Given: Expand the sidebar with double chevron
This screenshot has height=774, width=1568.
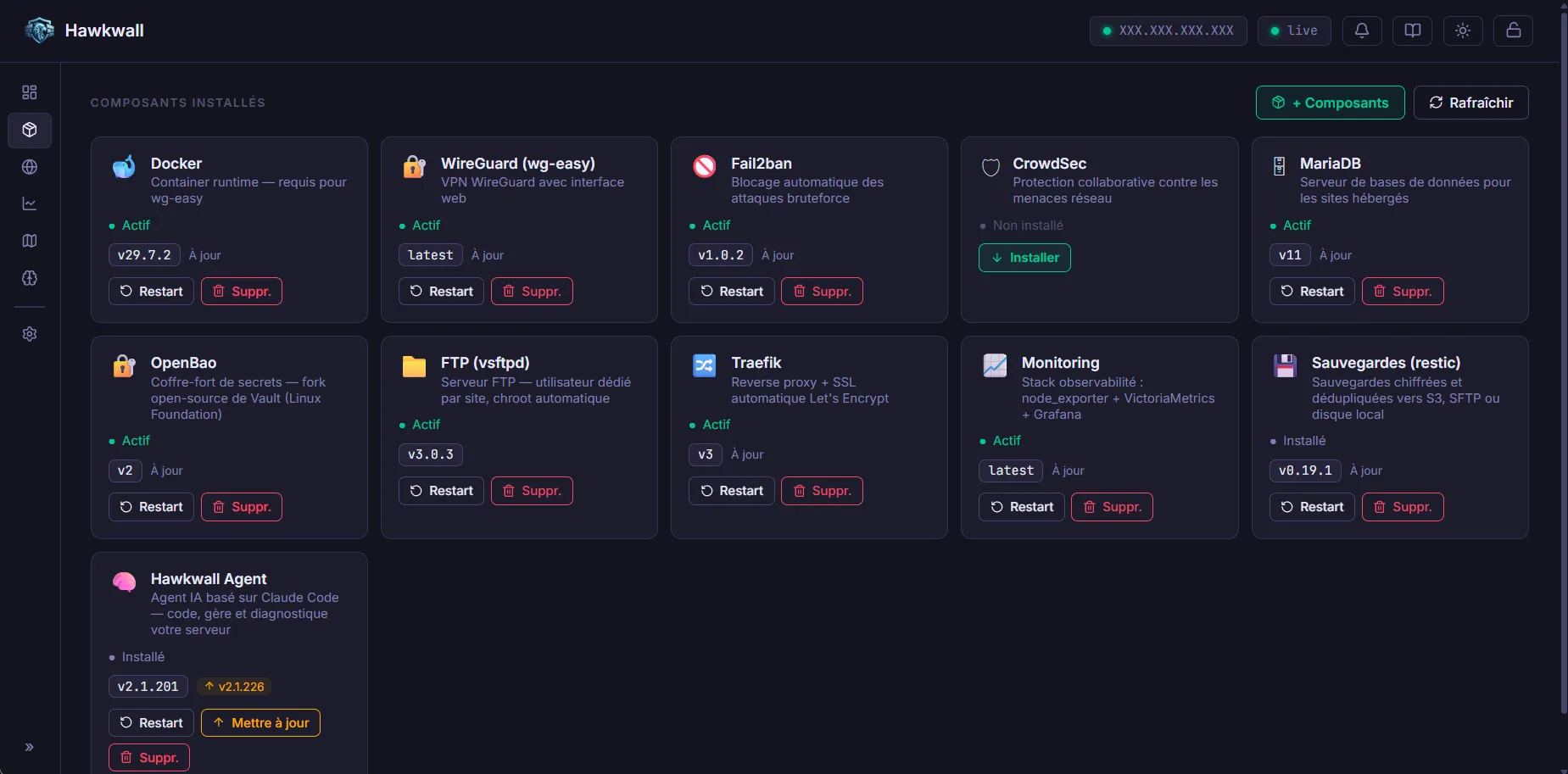Looking at the screenshot, I should tap(30, 747).
